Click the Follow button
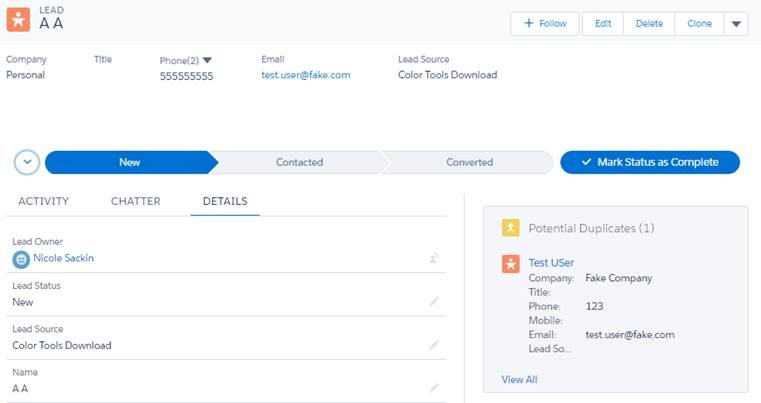The height and width of the screenshot is (403, 761). (x=545, y=24)
